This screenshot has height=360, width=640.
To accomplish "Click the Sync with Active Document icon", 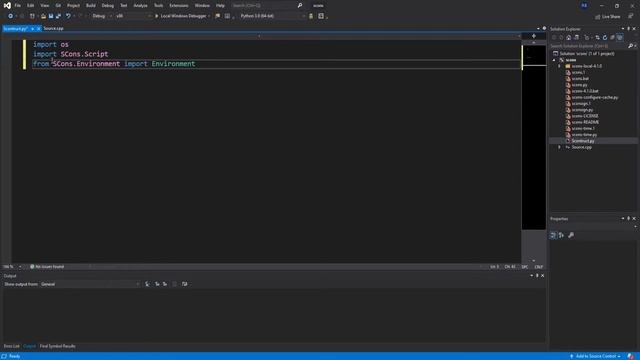I will coord(598,38).
